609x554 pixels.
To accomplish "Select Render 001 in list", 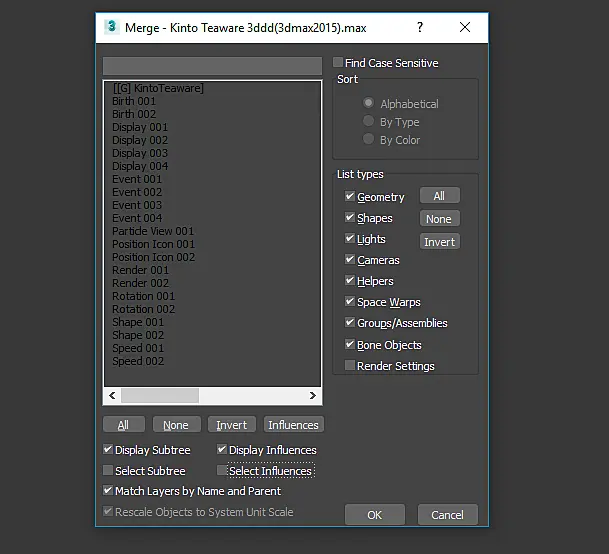I will (141, 270).
